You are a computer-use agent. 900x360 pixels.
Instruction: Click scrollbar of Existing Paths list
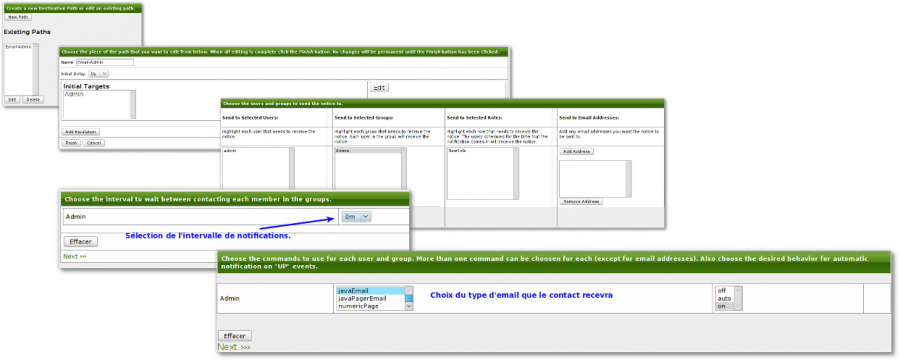pos(36,69)
